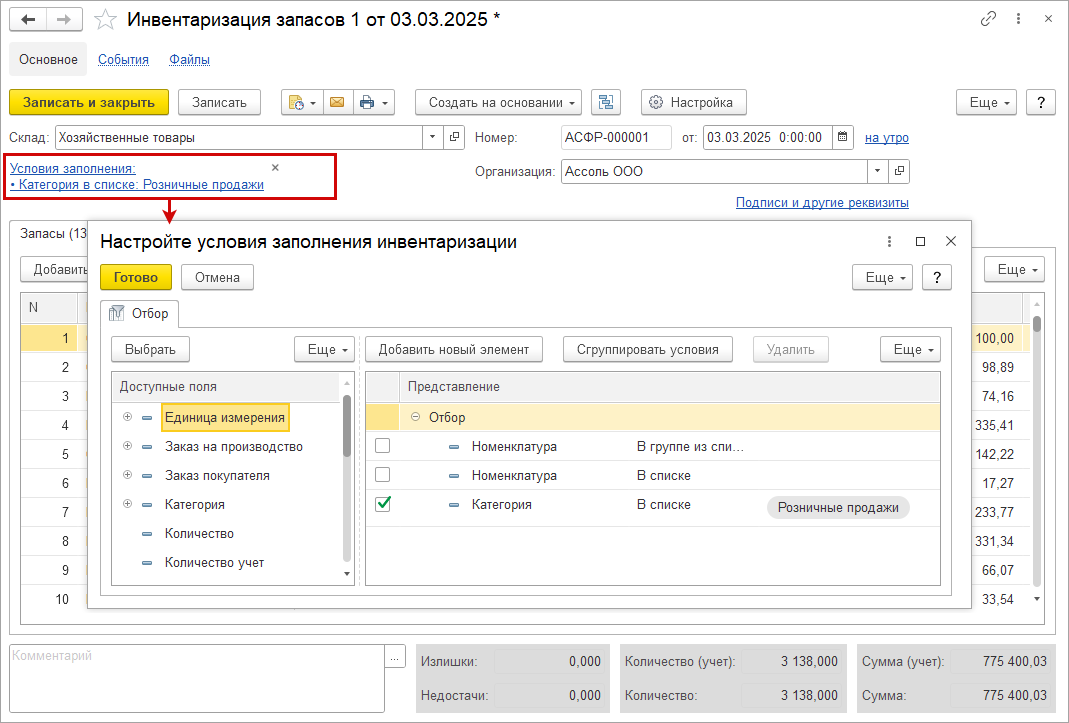The width and height of the screenshot is (1069, 723).
Task: Open the Склад value in new window
Action: [454, 137]
